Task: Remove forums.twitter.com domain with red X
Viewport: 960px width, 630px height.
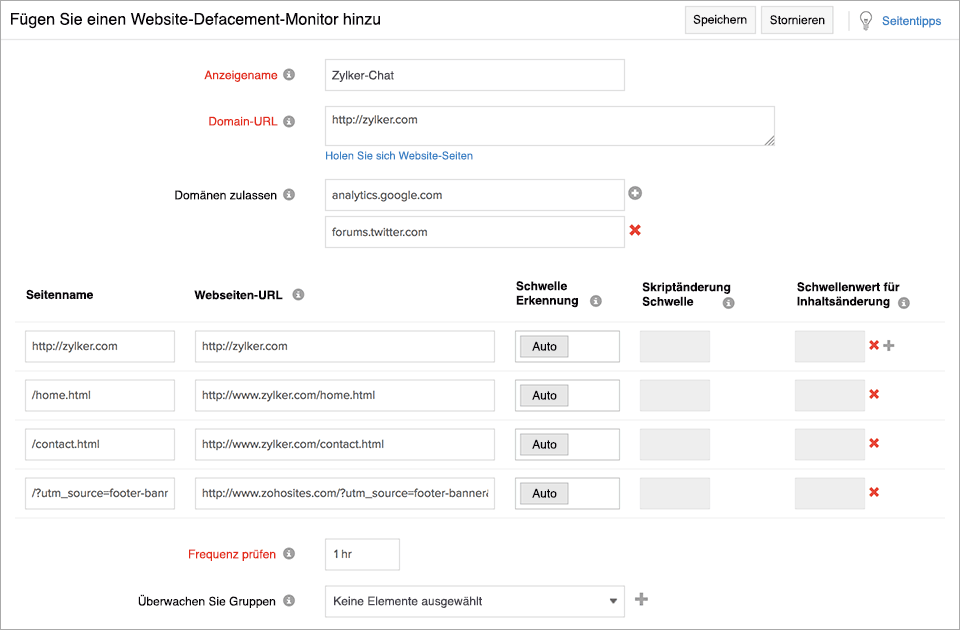Action: coord(634,231)
